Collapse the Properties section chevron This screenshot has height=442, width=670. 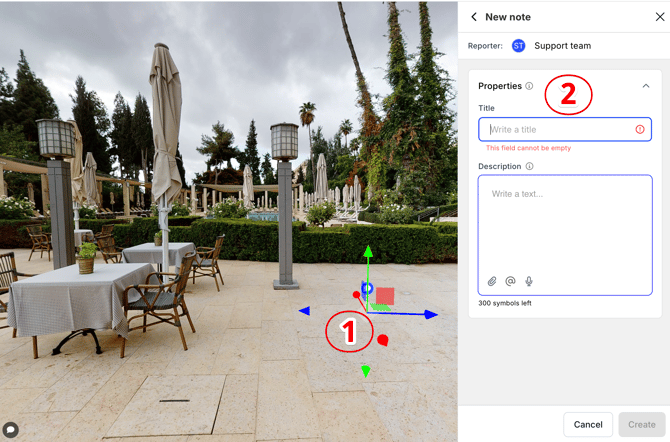click(645, 86)
